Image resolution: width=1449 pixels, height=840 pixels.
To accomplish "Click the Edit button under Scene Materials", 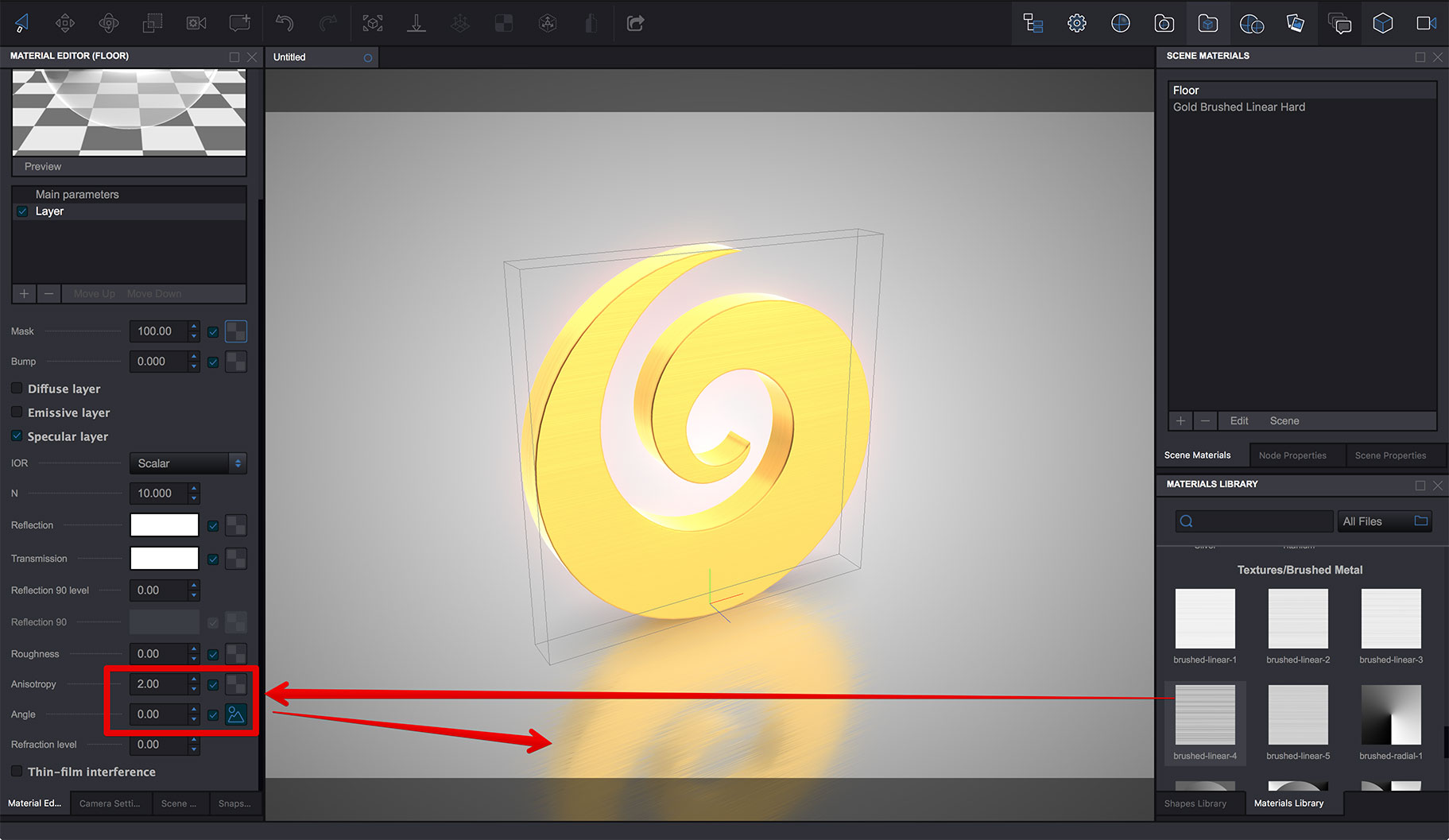I will point(1238,420).
